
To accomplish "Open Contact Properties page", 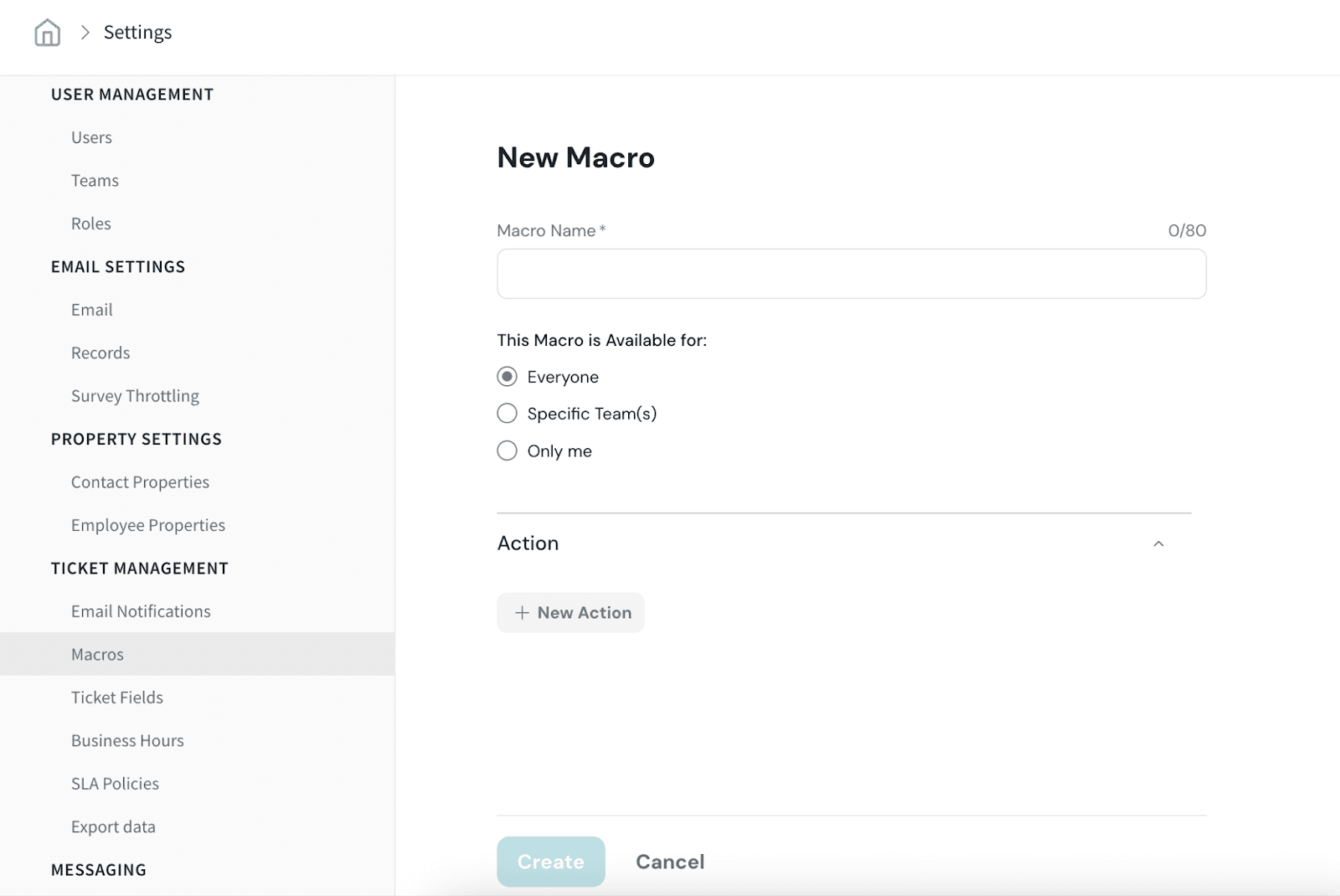I will [x=140, y=482].
